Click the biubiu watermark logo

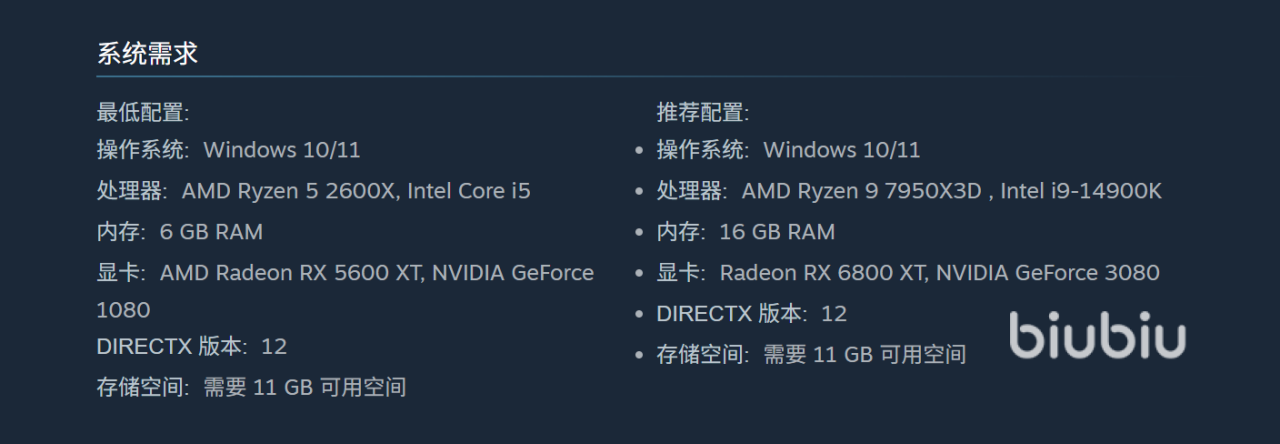[1097, 335]
